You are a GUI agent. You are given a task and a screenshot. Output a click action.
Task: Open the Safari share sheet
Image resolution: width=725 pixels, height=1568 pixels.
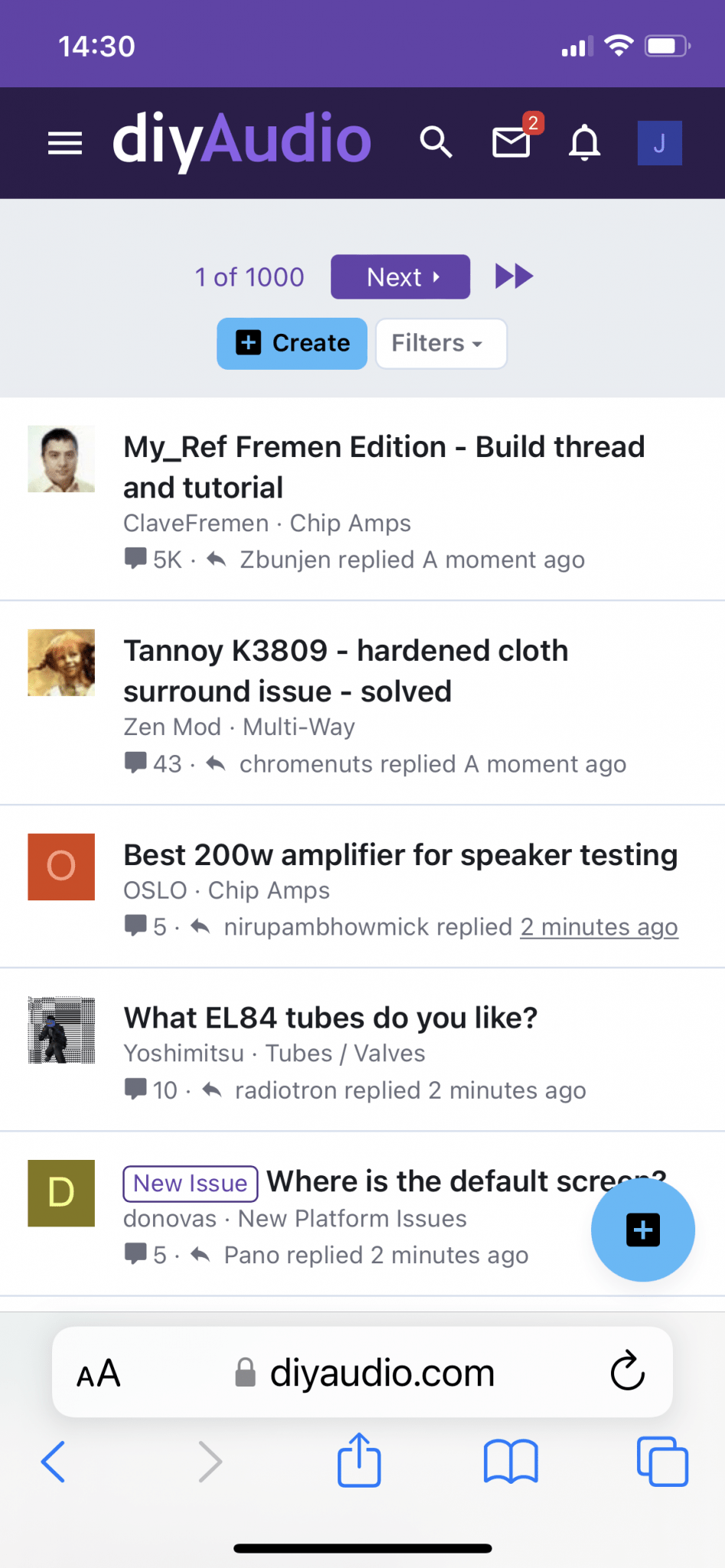click(359, 1460)
